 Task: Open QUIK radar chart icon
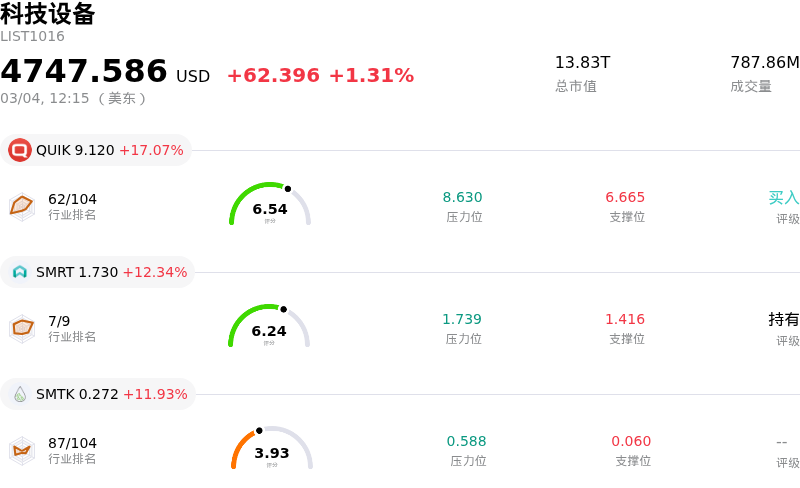coord(22,206)
